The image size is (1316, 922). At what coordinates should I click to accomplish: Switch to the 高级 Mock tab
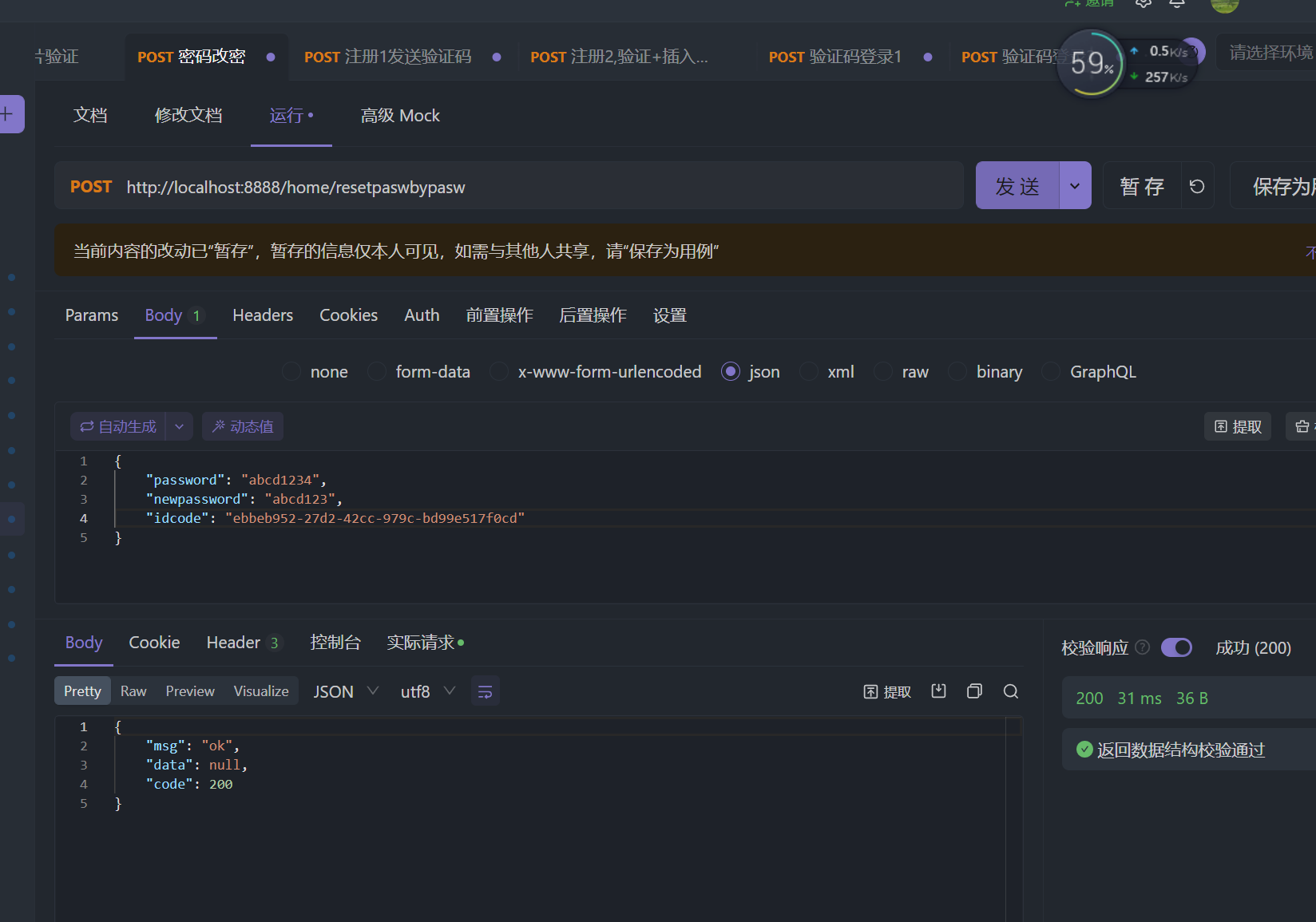coord(400,116)
